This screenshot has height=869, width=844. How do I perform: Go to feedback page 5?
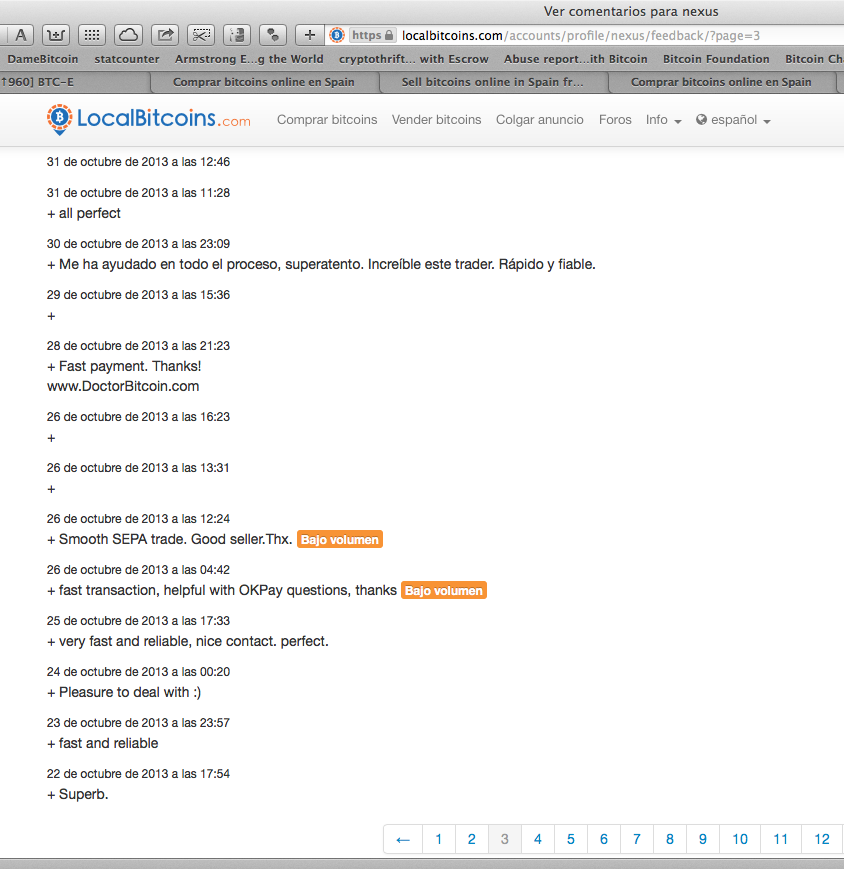coord(570,839)
